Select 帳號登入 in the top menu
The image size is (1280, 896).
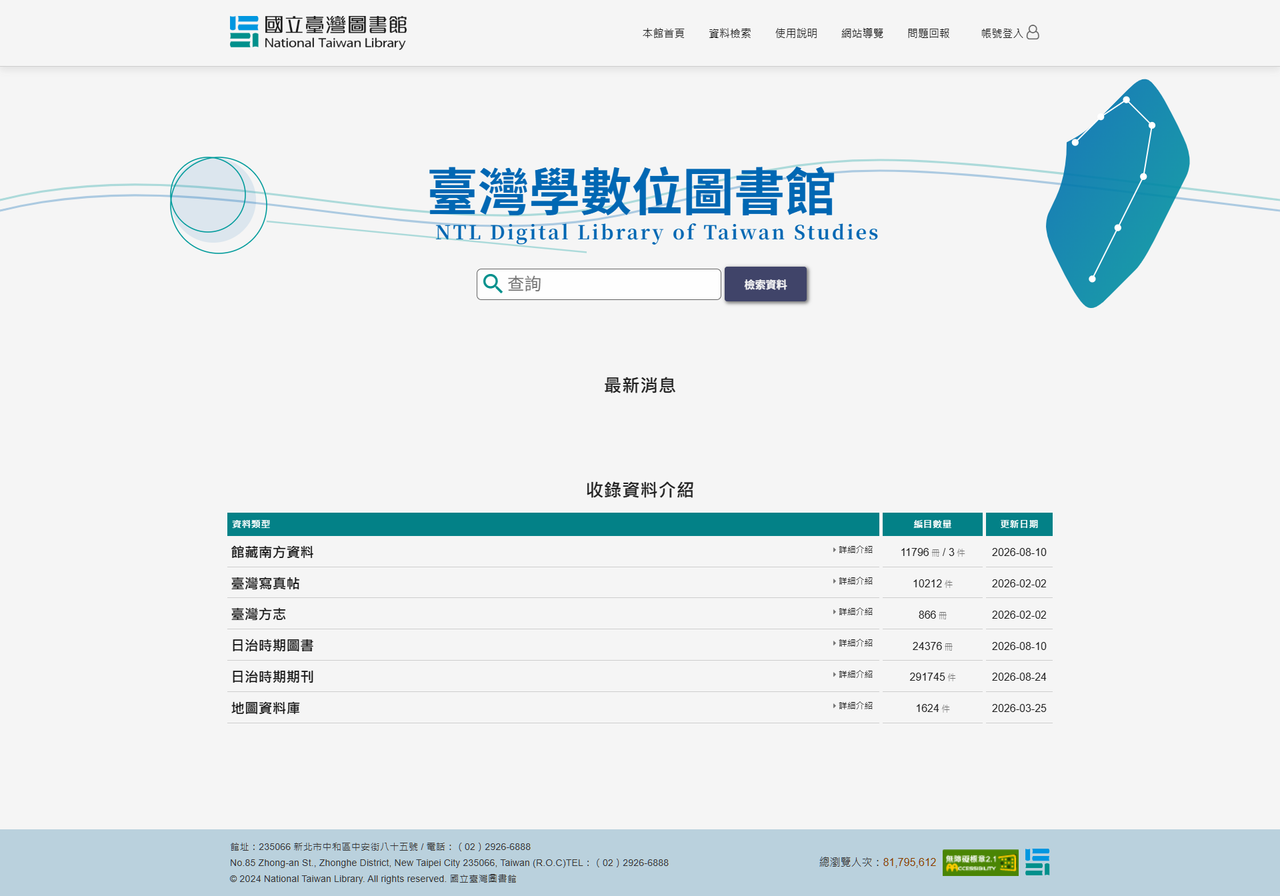coord(1002,33)
